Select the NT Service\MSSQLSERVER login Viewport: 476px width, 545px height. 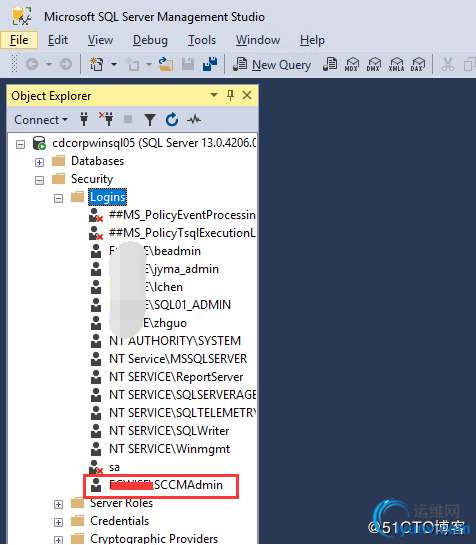click(x=178, y=359)
